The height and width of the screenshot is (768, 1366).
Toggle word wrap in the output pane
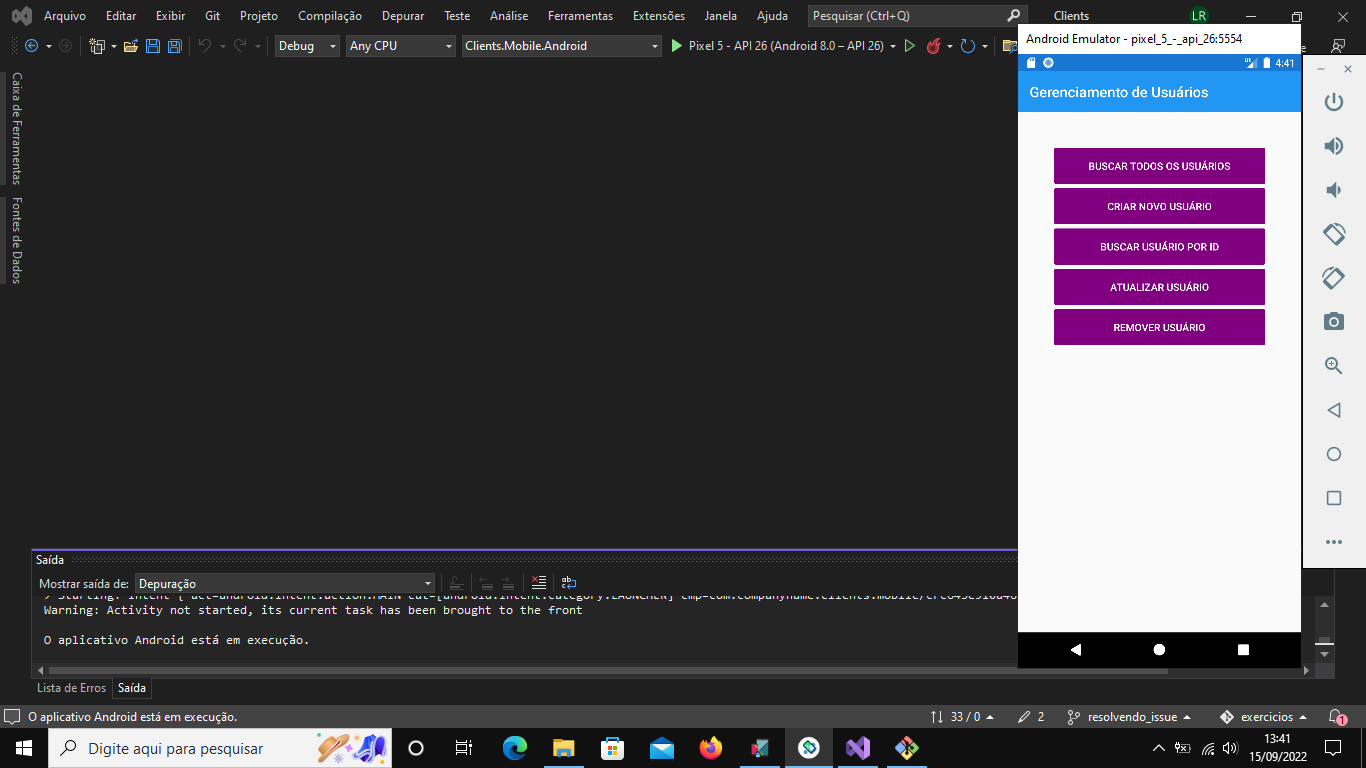pos(569,582)
